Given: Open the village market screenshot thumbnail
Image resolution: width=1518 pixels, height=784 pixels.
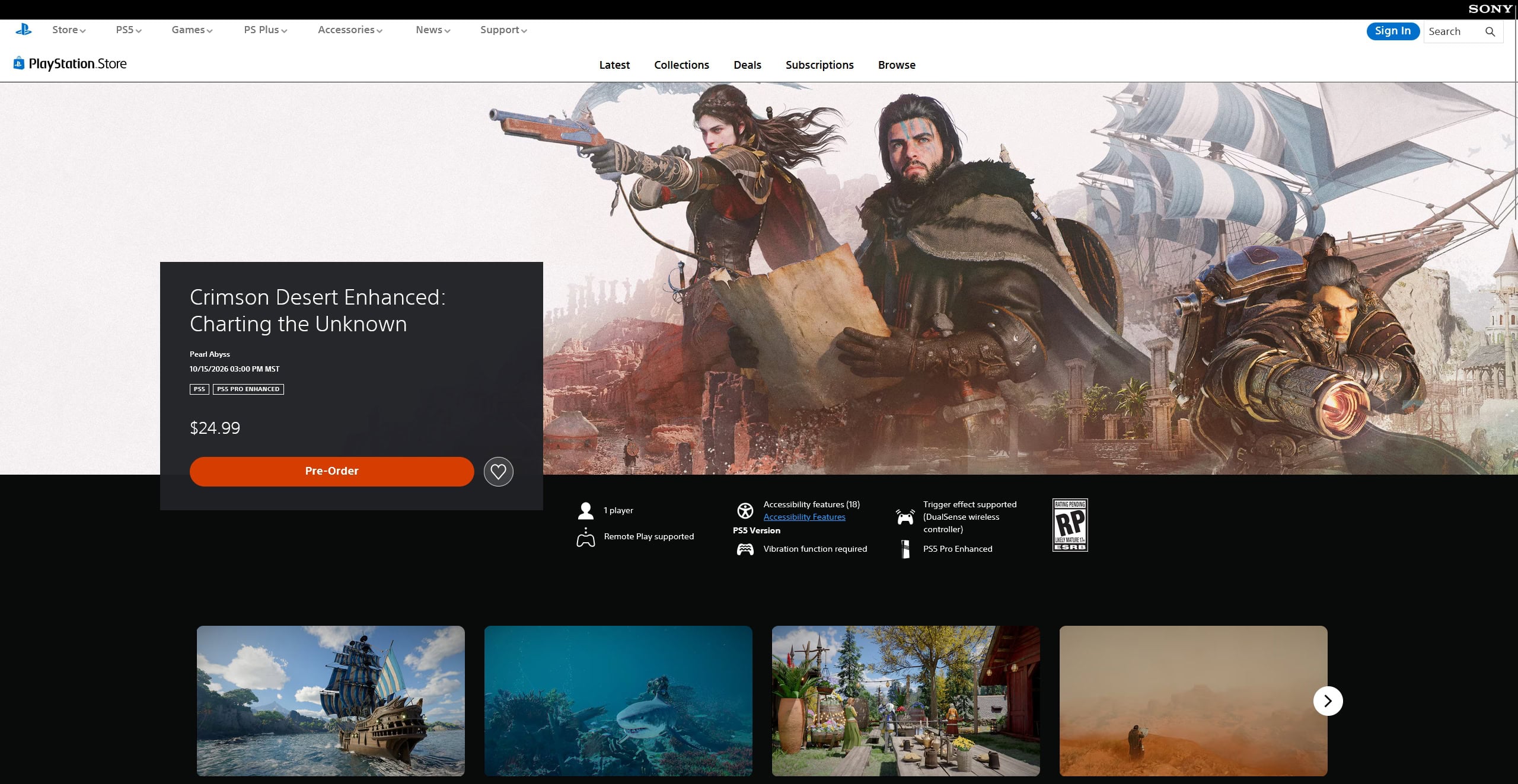Looking at the screenshot, I should [x=906, y=701].
